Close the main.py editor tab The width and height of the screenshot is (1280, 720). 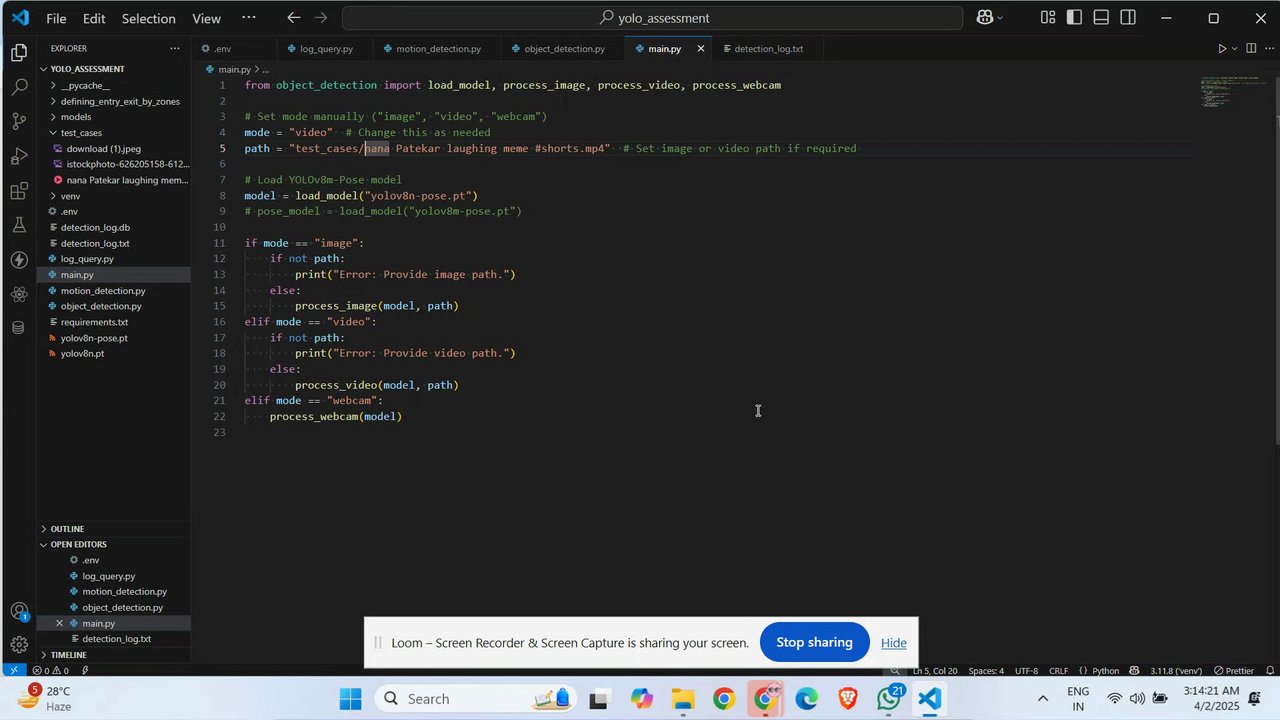(x=701, y=48)
